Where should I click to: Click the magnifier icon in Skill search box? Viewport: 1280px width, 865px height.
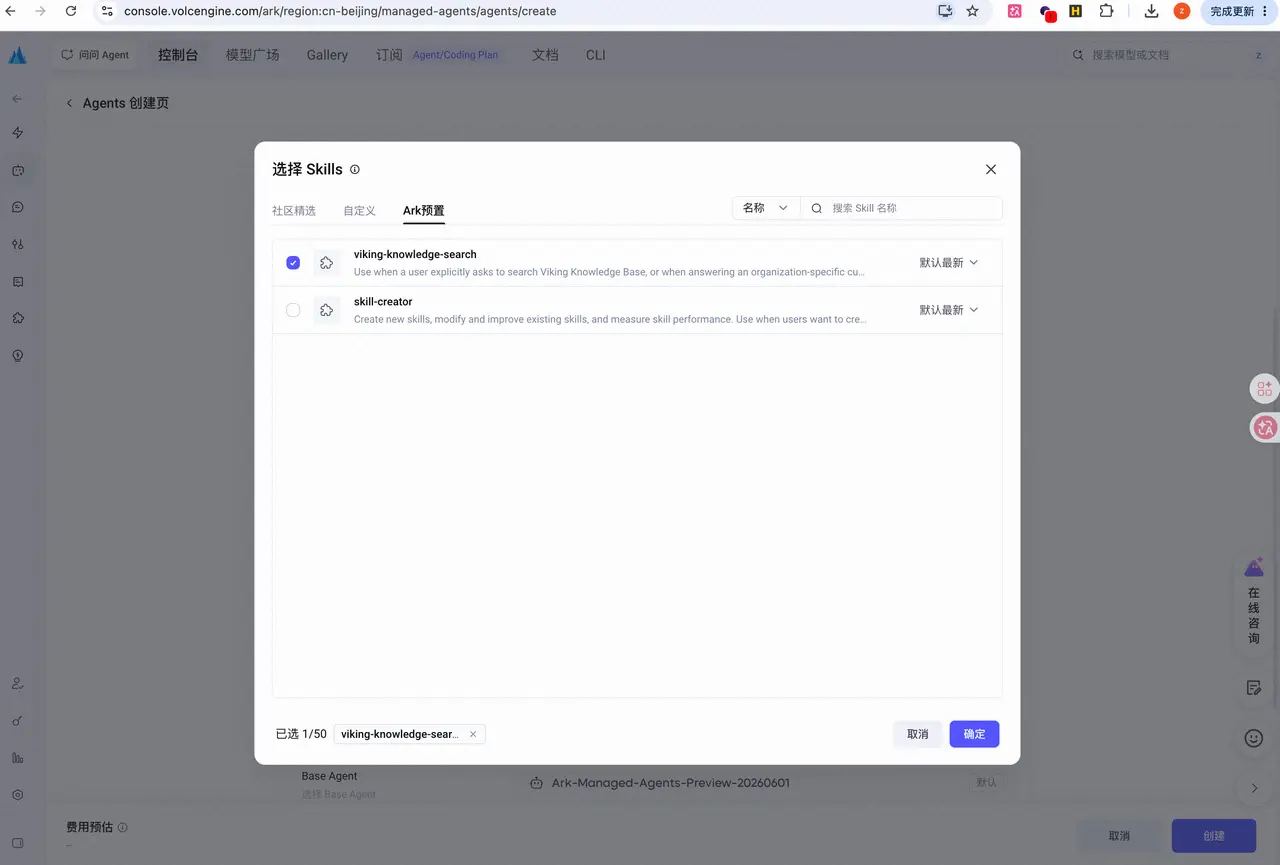[817, 208]
